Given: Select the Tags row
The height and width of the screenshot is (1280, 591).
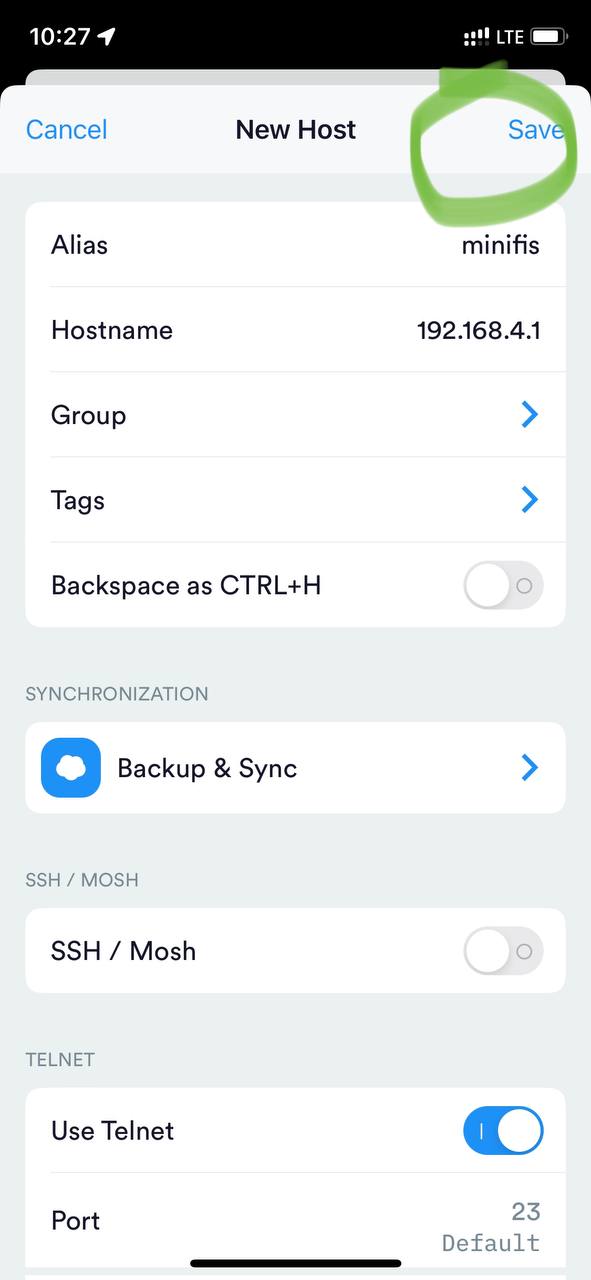Looking at the screenshot, I should [295, 500].
